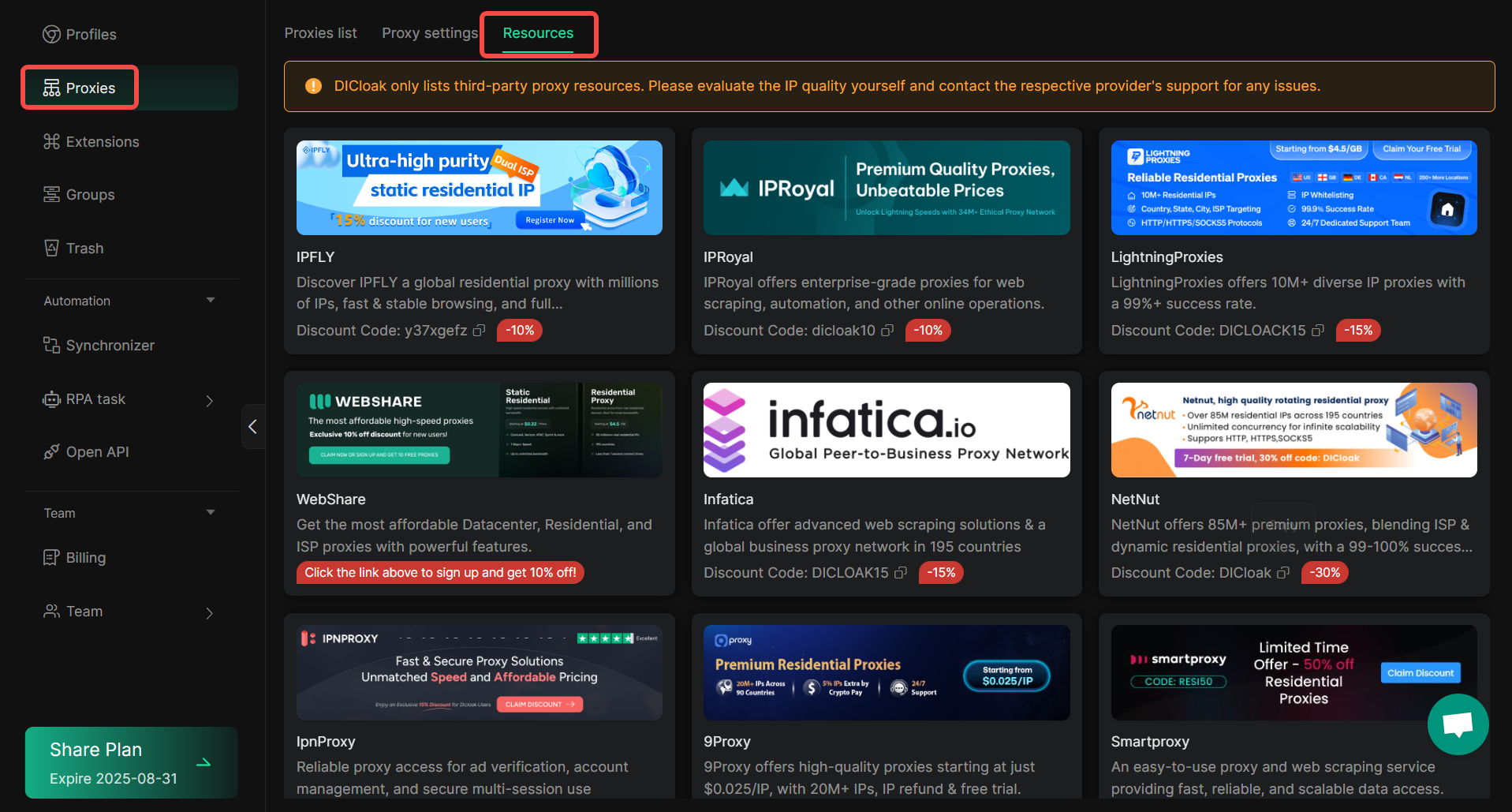Open Profiles in the sidebar

(x=79, y=35)
